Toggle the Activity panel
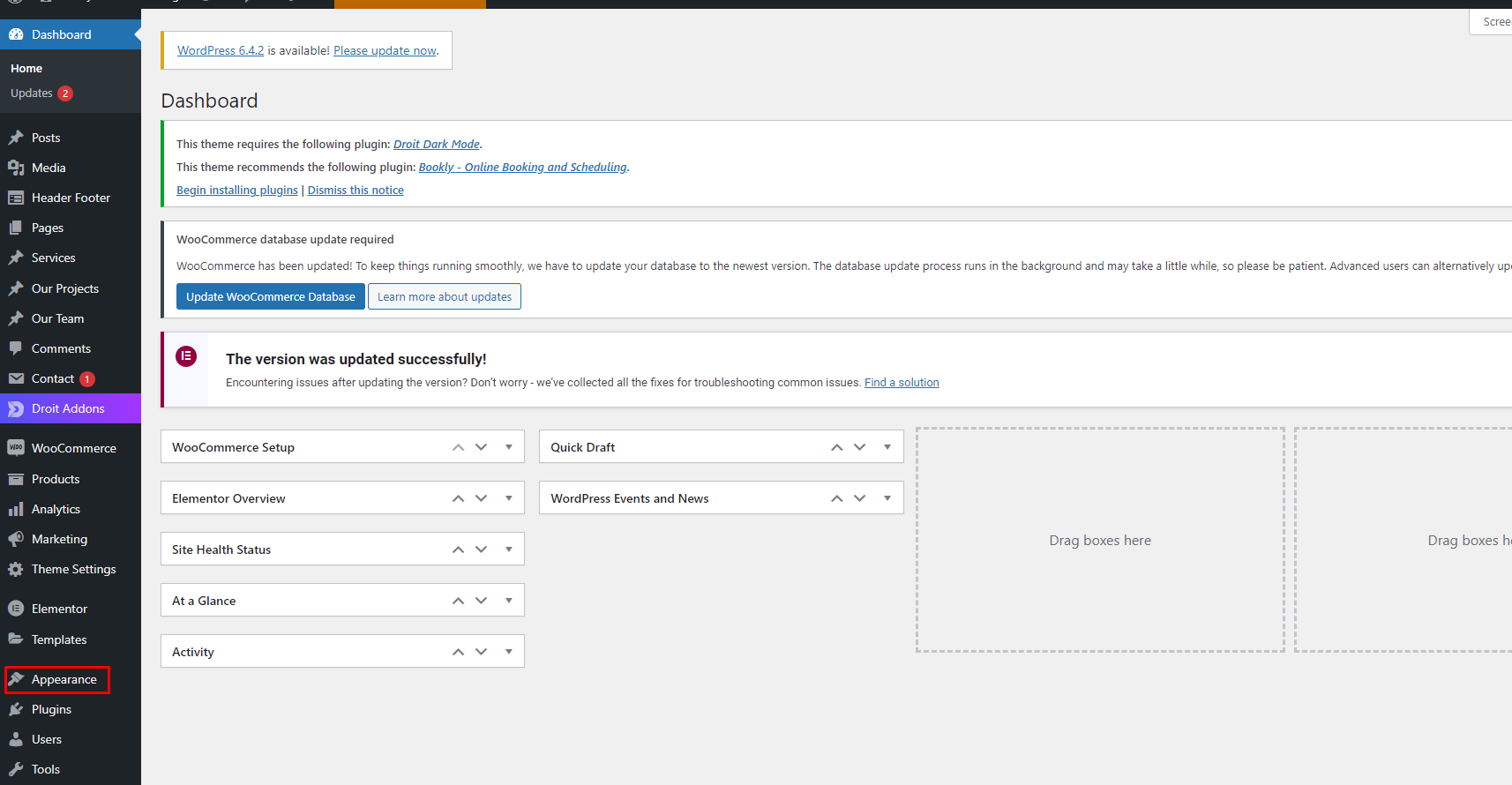Viewport: 1512px width, 785px height. 509,652
